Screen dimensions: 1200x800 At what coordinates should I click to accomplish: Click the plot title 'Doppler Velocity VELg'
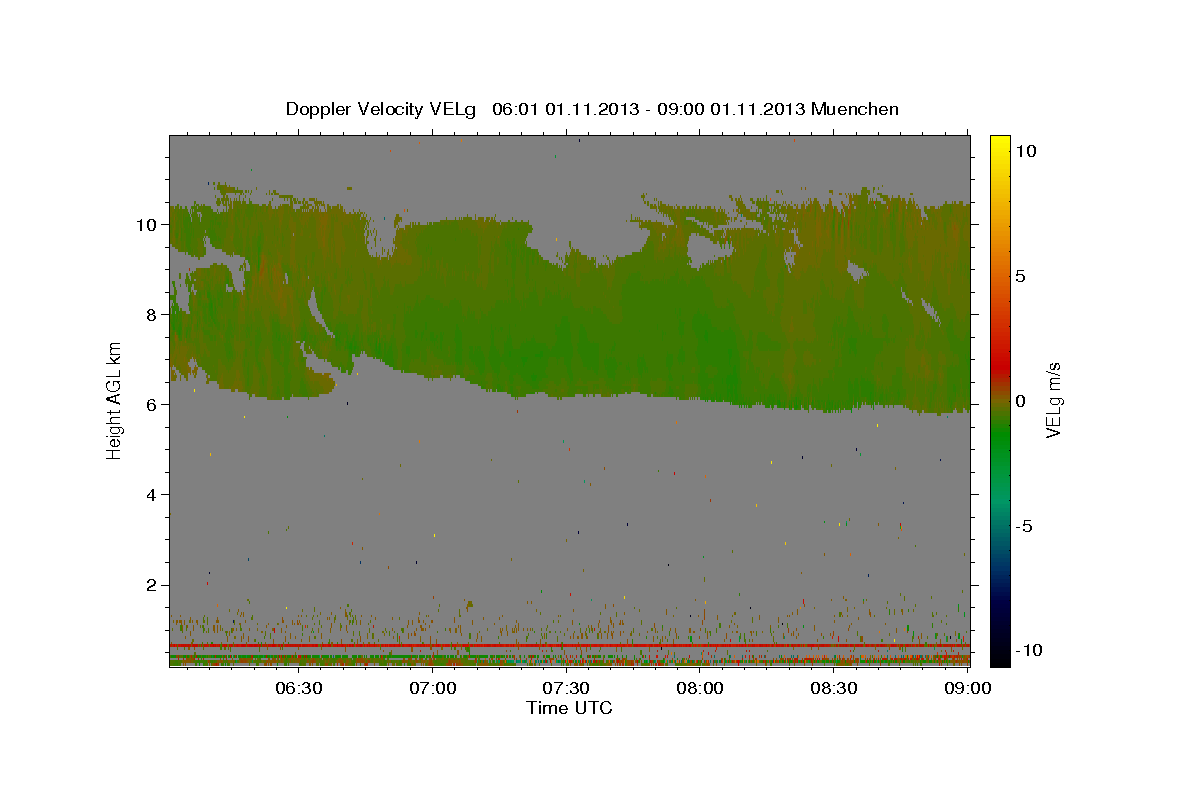click(382, 109)
